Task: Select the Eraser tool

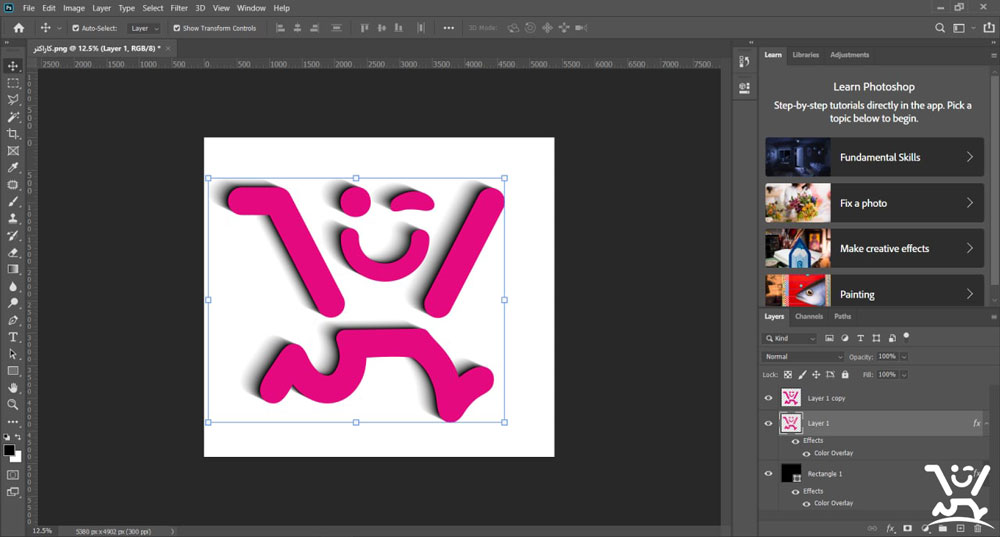Action: 13,253
